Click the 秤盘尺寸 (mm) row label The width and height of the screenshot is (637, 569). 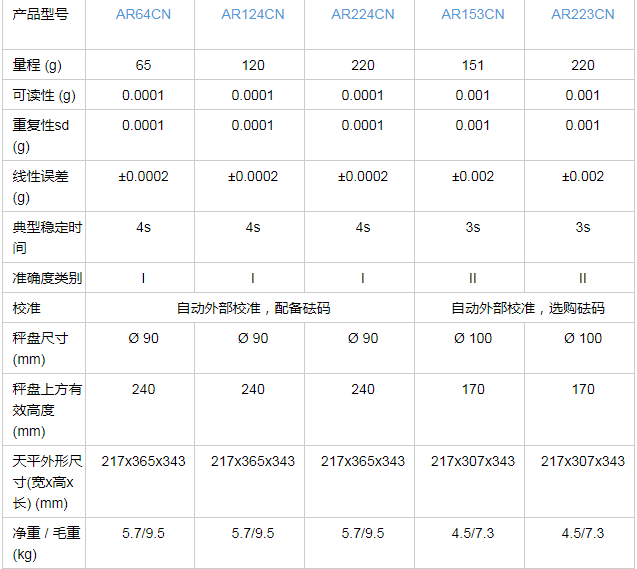41,348
